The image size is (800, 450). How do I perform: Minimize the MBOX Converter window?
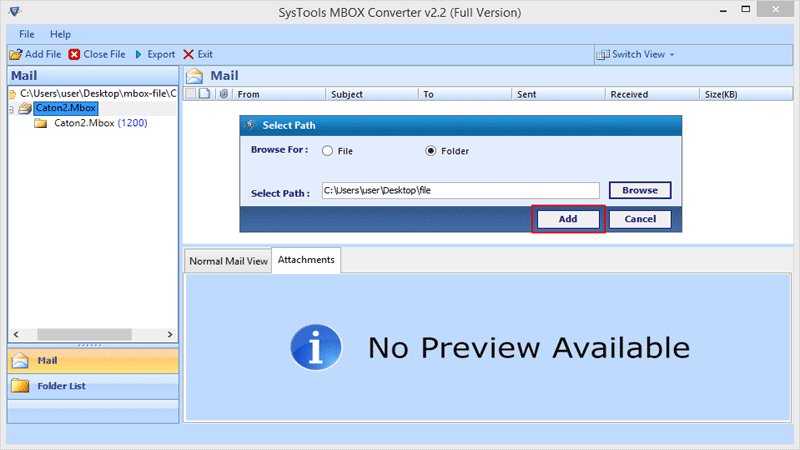pyautogui.click(x=723, y=10)
